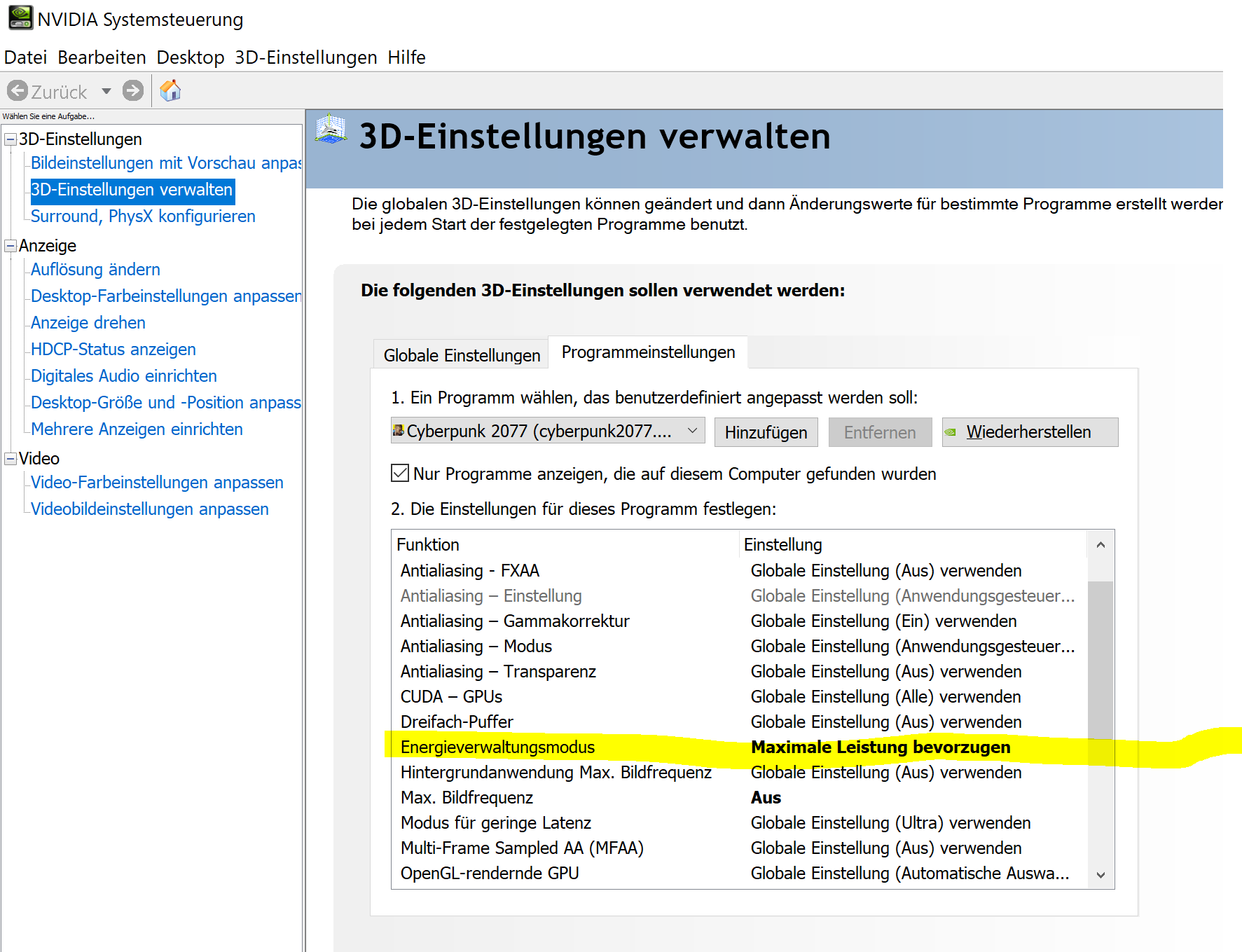Click the settings list scrollbar thumb
1242x952 pixels.
click(1100, 660)
